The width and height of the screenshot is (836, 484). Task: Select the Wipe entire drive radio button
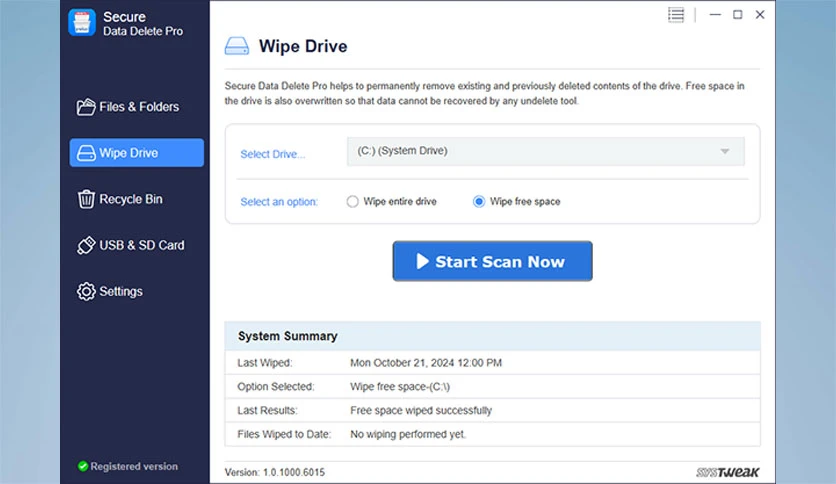(352, 201)
